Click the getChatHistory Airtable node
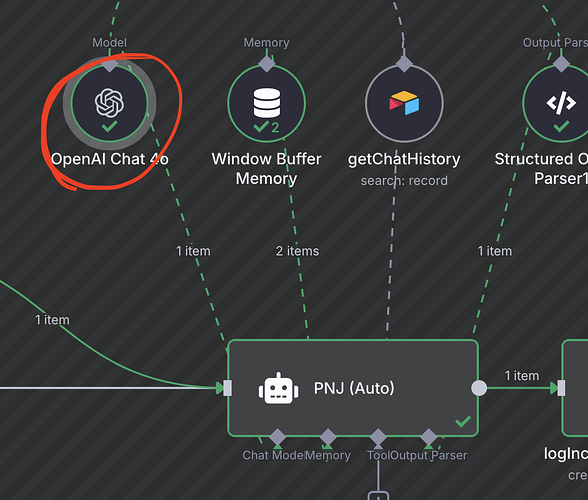Image resolution: width=588 pixels, height=500 pixels. point(404,103)
